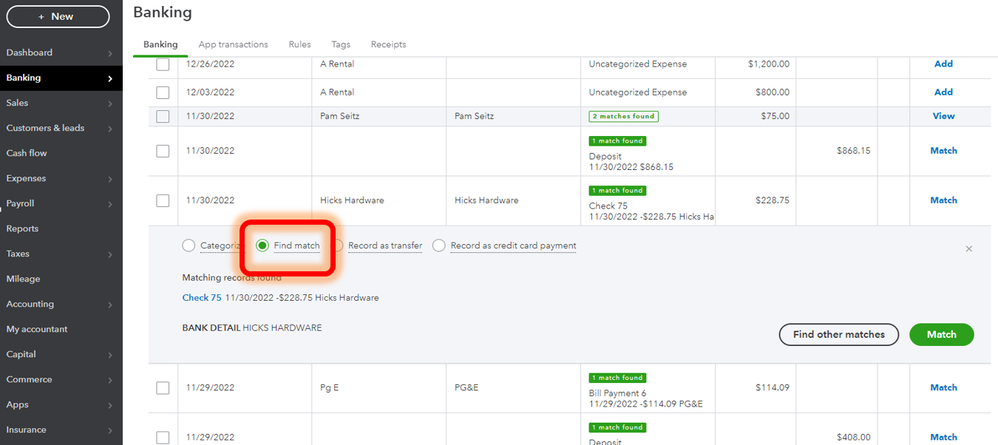Go to Mileage in sidebar
The height and width of the screenshot is (445, 998).
click(23, 279)
